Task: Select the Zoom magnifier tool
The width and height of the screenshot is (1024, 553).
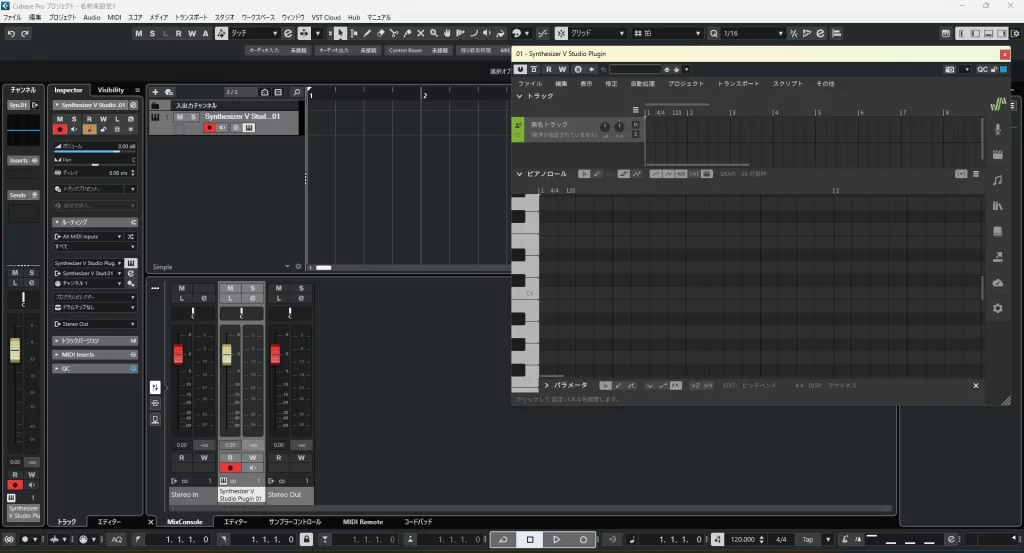Action: click(434, 33)
